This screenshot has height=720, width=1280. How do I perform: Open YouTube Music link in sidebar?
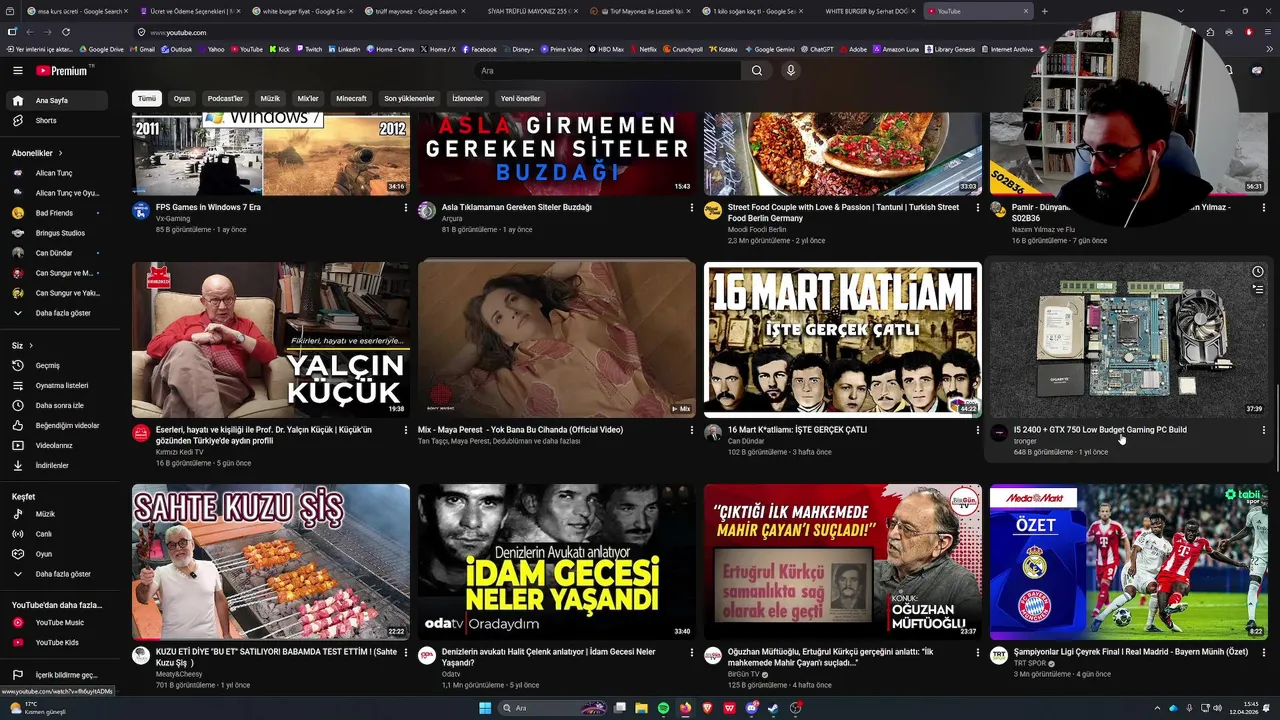[56, 623]
